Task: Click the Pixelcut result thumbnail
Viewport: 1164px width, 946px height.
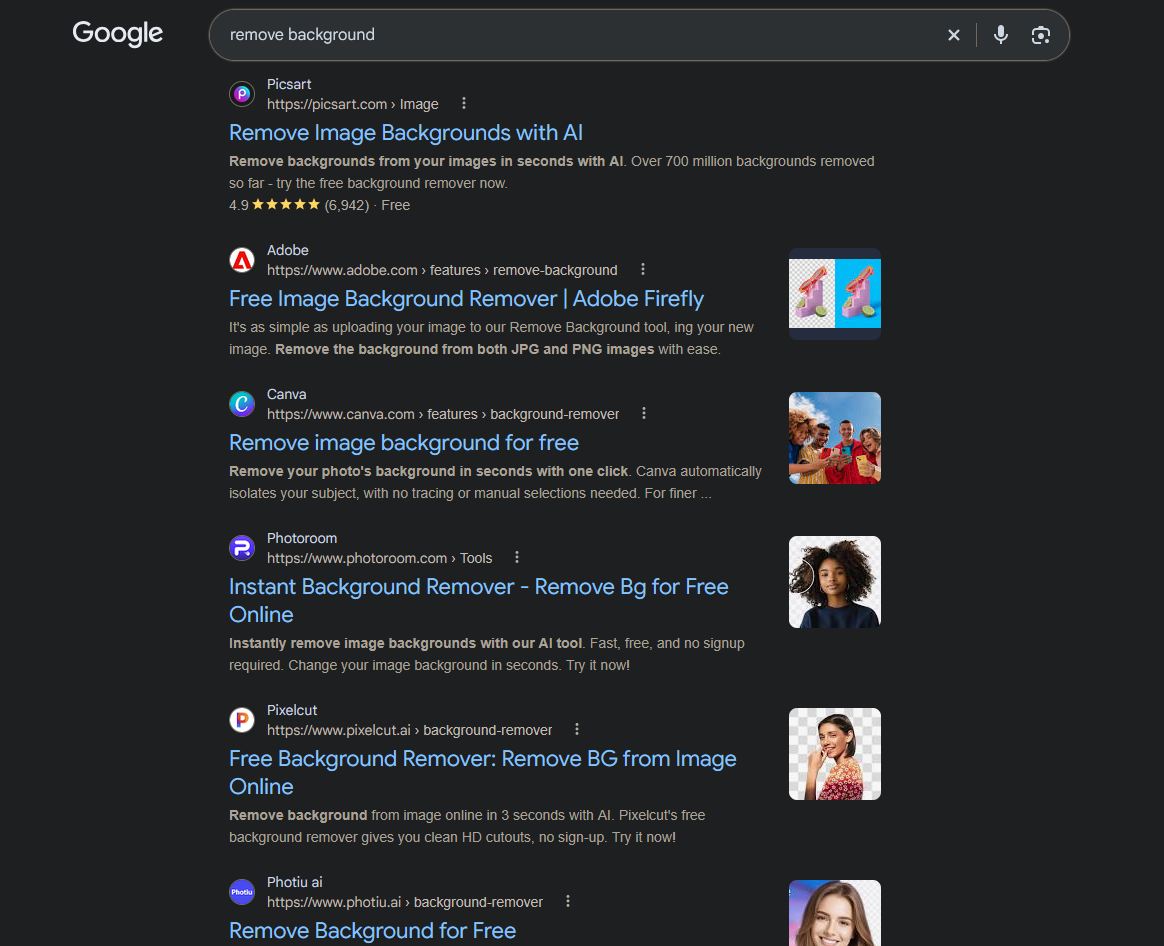Action: [834, 754]
